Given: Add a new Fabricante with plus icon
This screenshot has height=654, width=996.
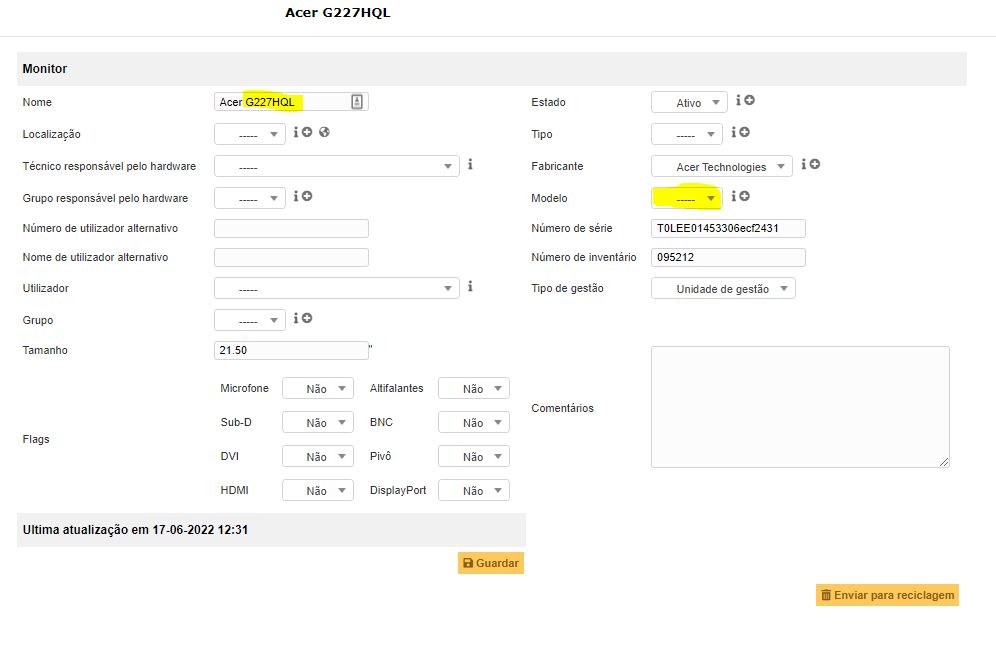Looking at the screenshot, I should point(814,164).
